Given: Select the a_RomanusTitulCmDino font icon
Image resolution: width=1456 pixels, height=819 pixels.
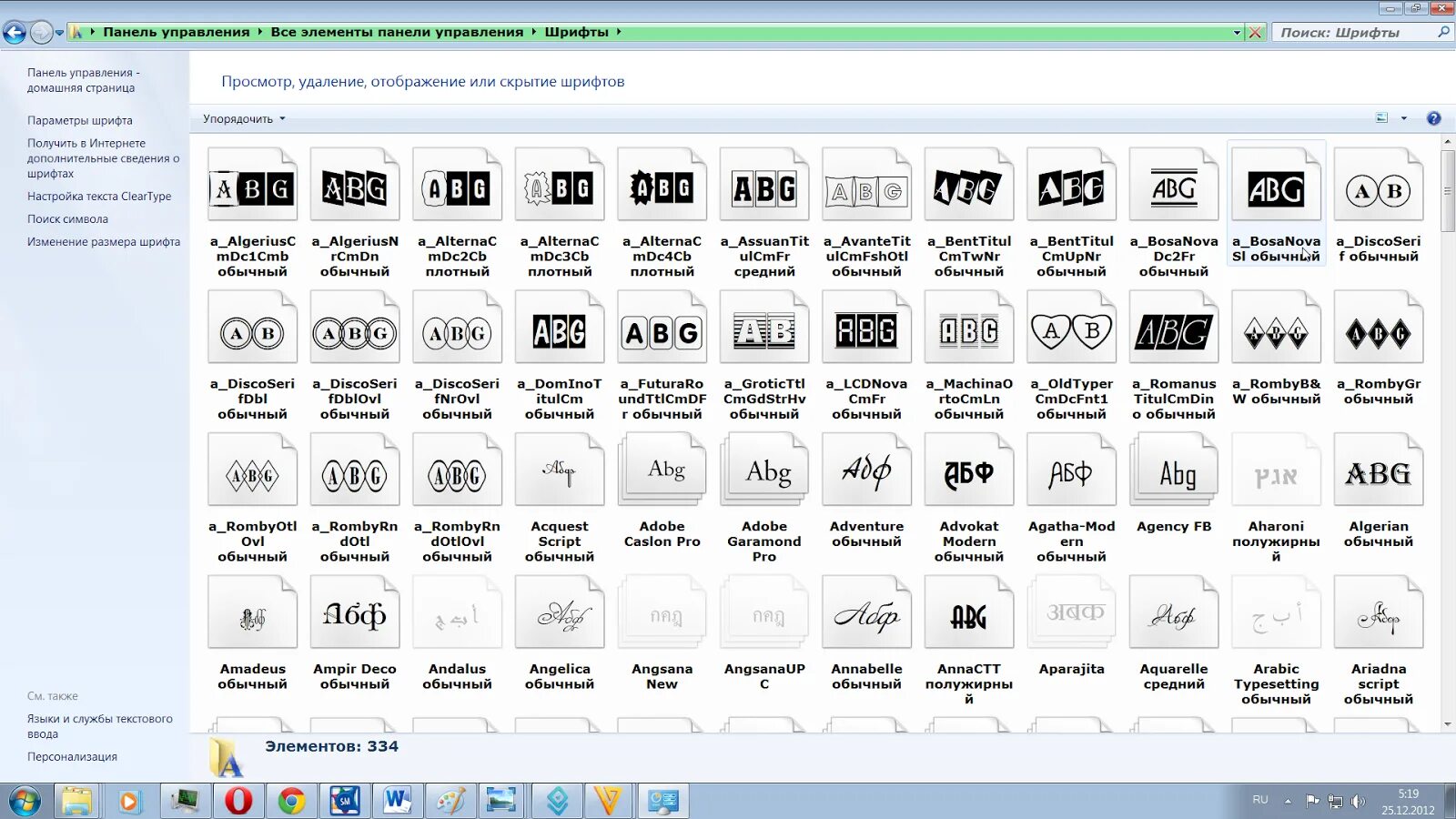Looking at the screenshot, I should point(1174,328).
